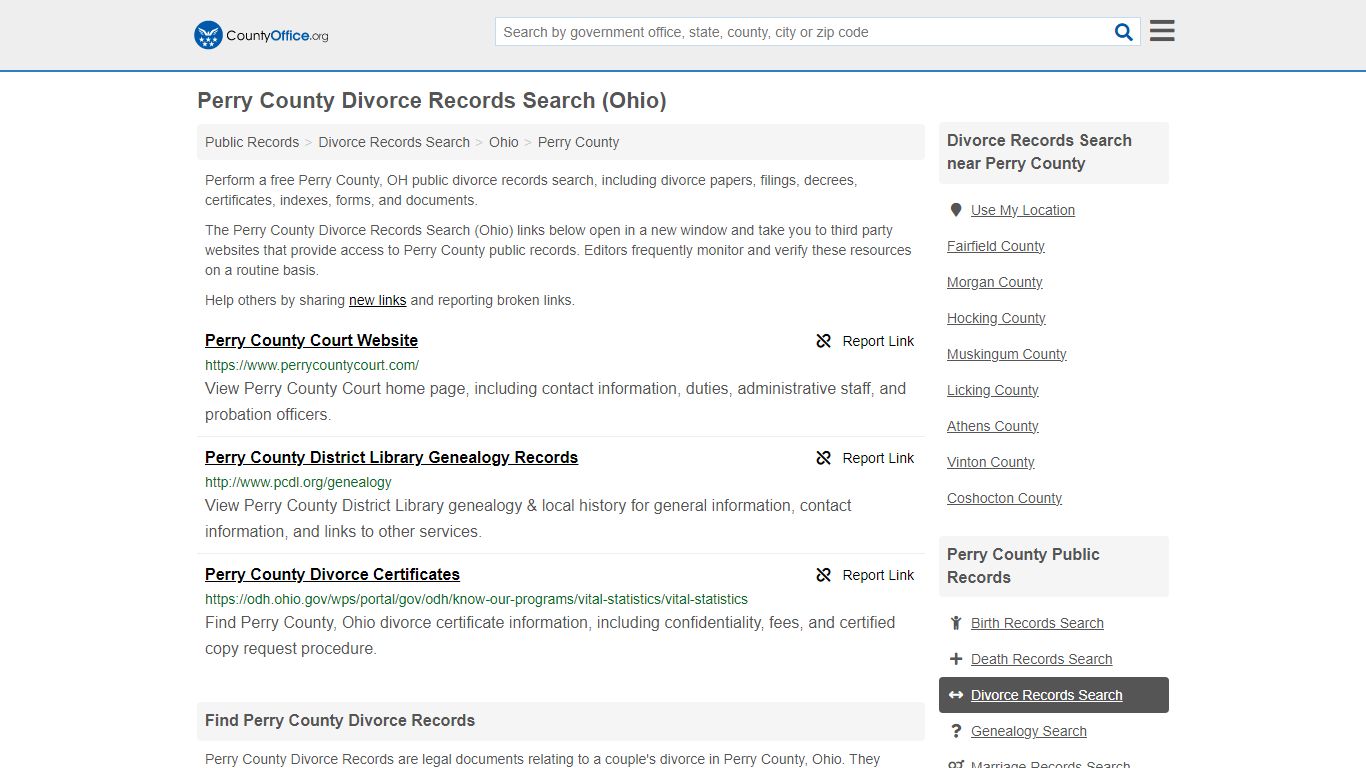This screenshot has height=768, width=1366.
Task: Click the Death Records Search cross icon
Action: click(x=956, y=659)
